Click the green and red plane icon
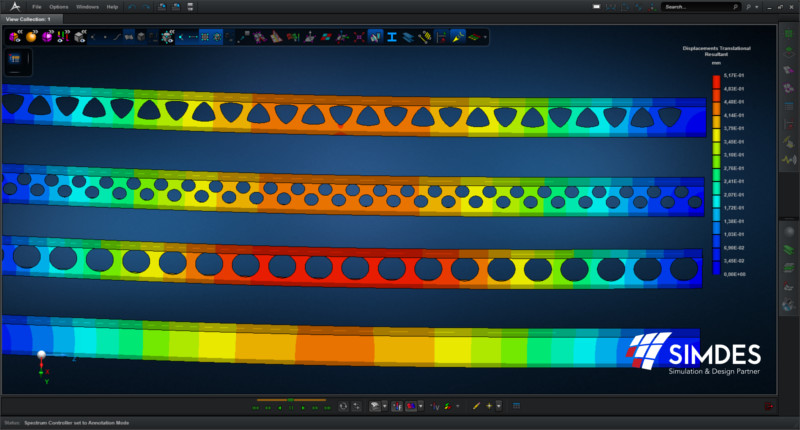The height and width of the screenshot is (430, 800). pyautogui.click(x=474, y=37)
